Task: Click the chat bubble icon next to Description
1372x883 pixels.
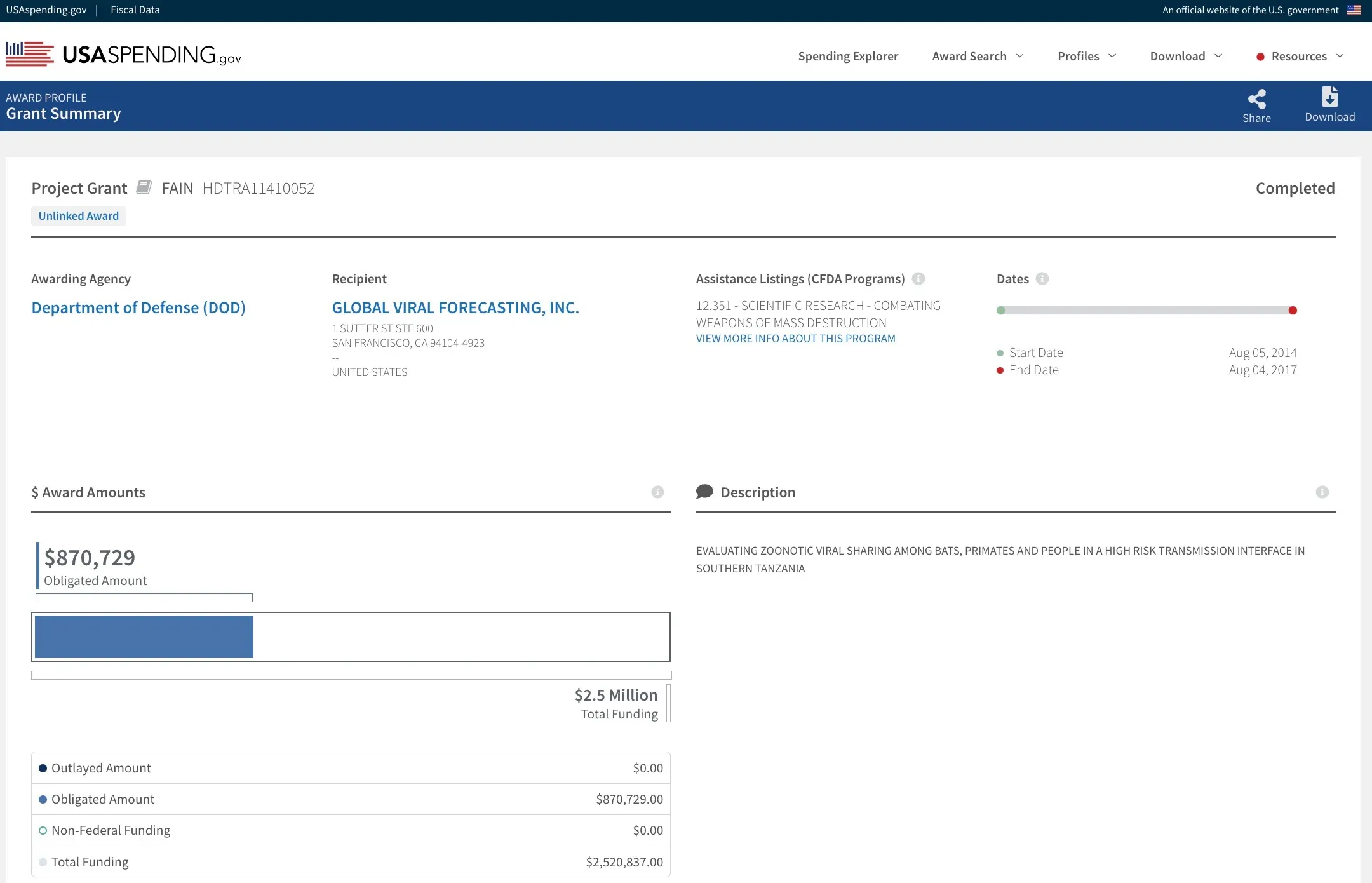Action: [x=704, y=491]
